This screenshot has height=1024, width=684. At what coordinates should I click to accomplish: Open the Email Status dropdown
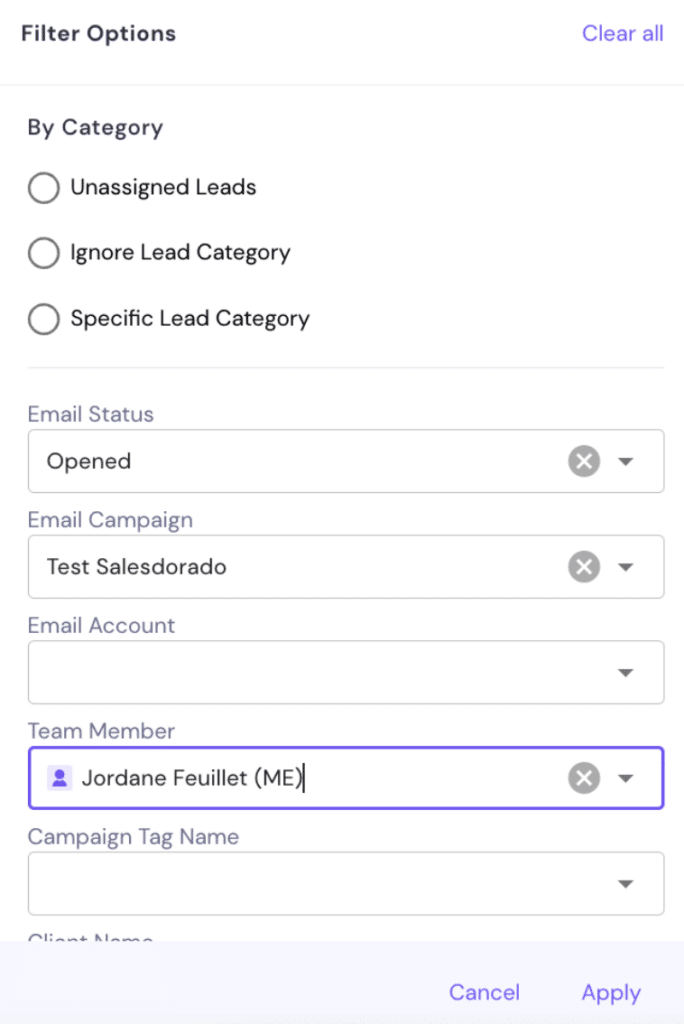[627, 461]
